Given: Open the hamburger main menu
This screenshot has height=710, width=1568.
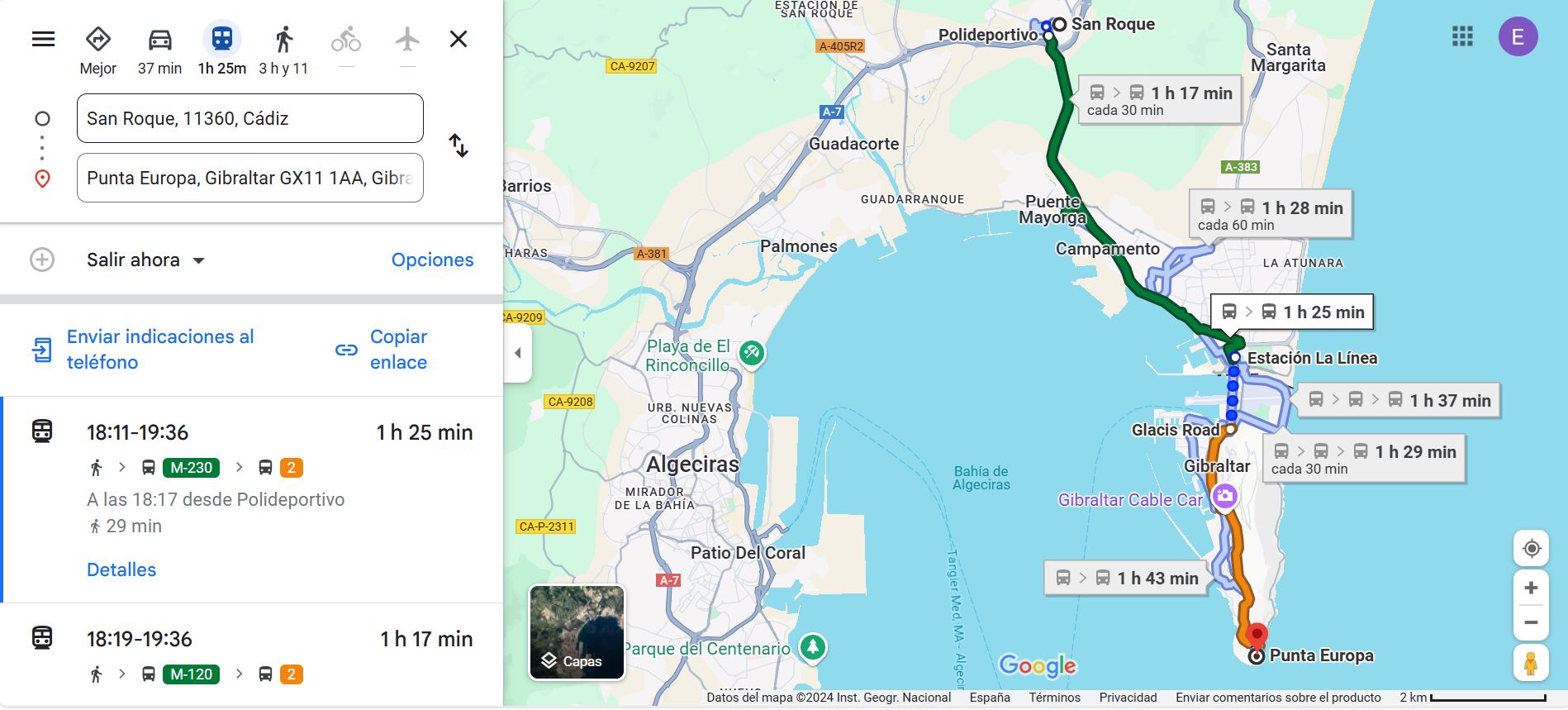Looking at the screenshot, I should [x=43, y=39].
